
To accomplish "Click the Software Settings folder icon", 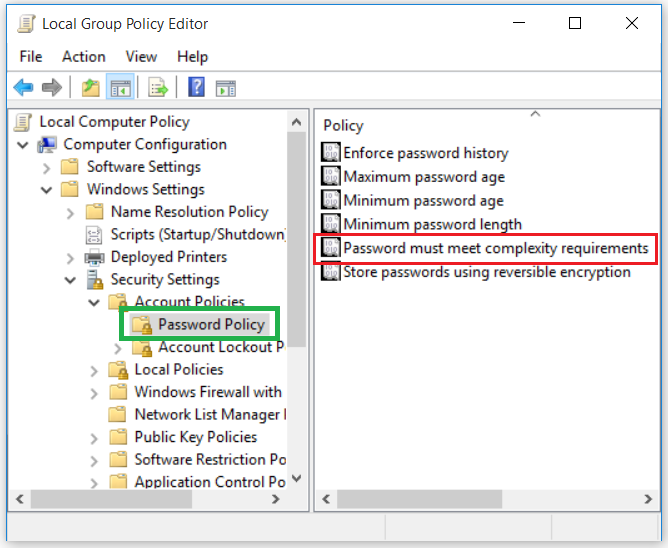I will [69, 167].
